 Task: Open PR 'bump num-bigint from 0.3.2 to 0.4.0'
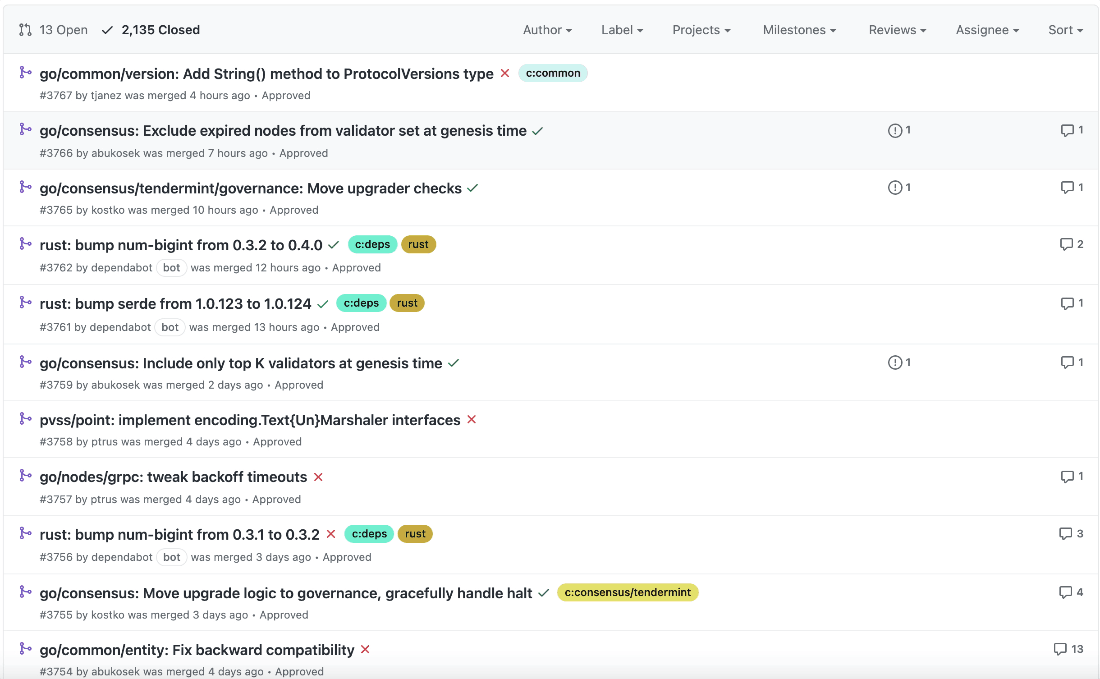coord(181,246)
